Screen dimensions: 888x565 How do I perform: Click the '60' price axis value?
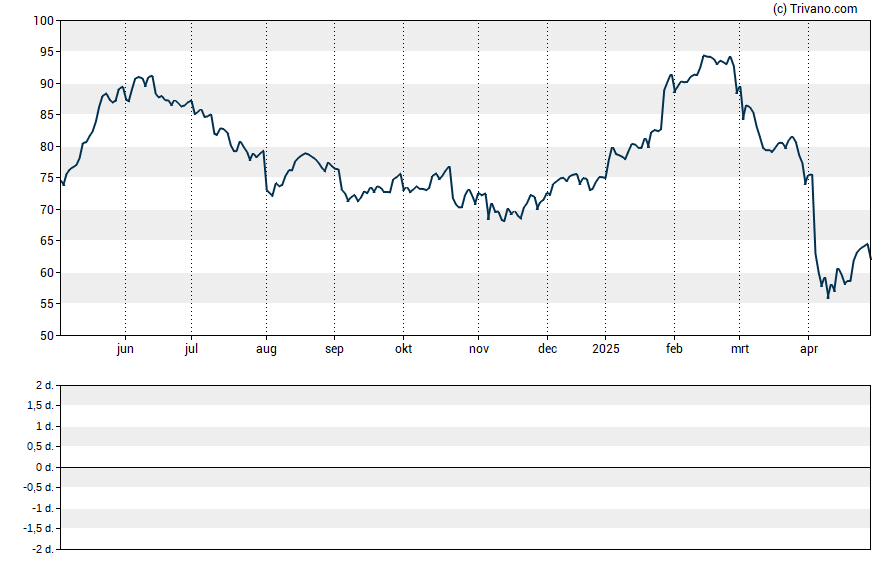(47, 272)
